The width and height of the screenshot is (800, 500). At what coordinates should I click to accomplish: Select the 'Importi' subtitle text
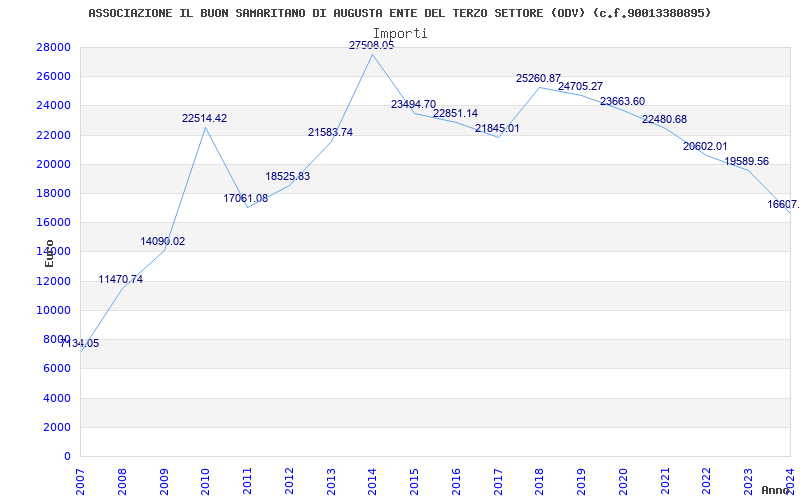(x=400, y=33)
